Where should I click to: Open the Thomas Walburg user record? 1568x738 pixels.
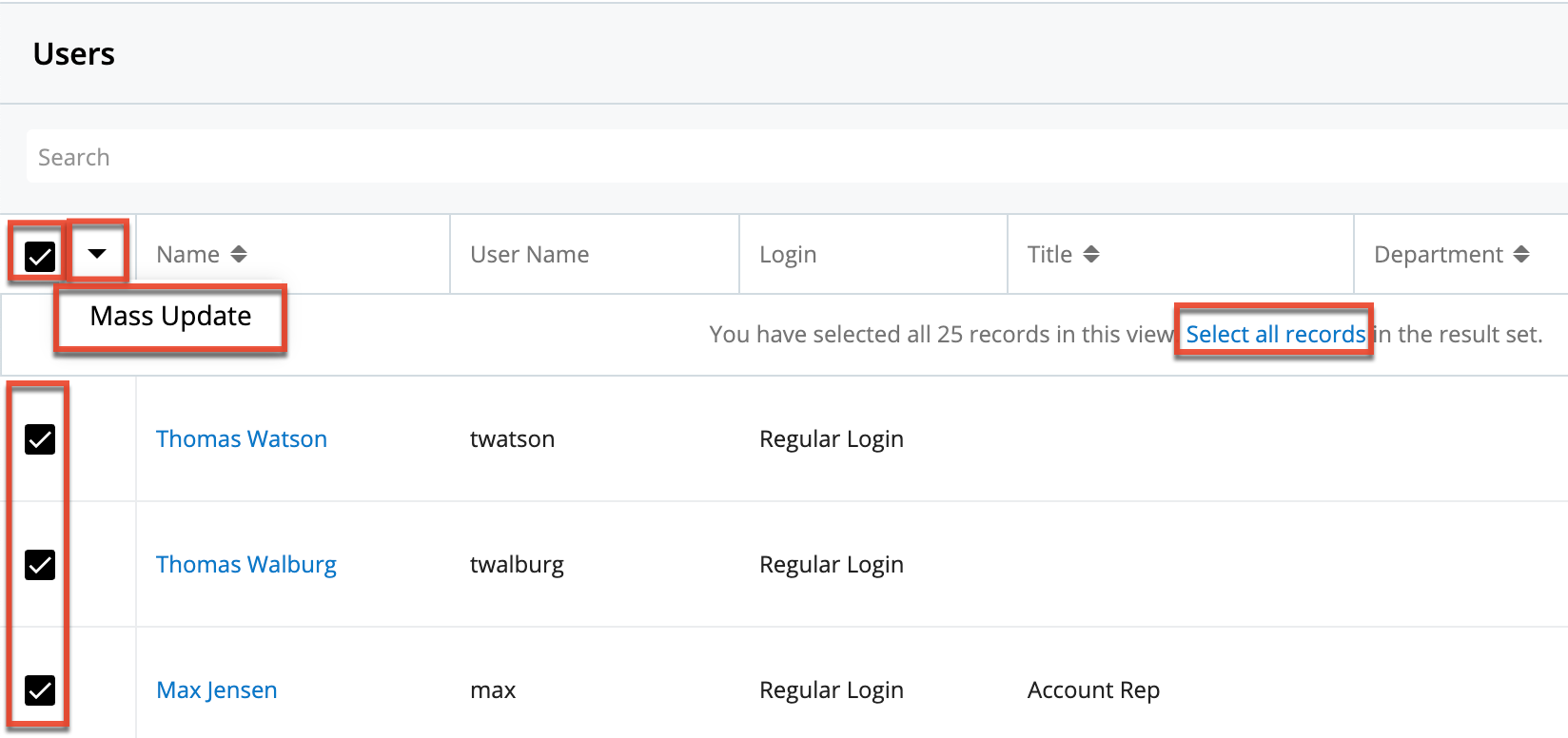click(246, 565)
